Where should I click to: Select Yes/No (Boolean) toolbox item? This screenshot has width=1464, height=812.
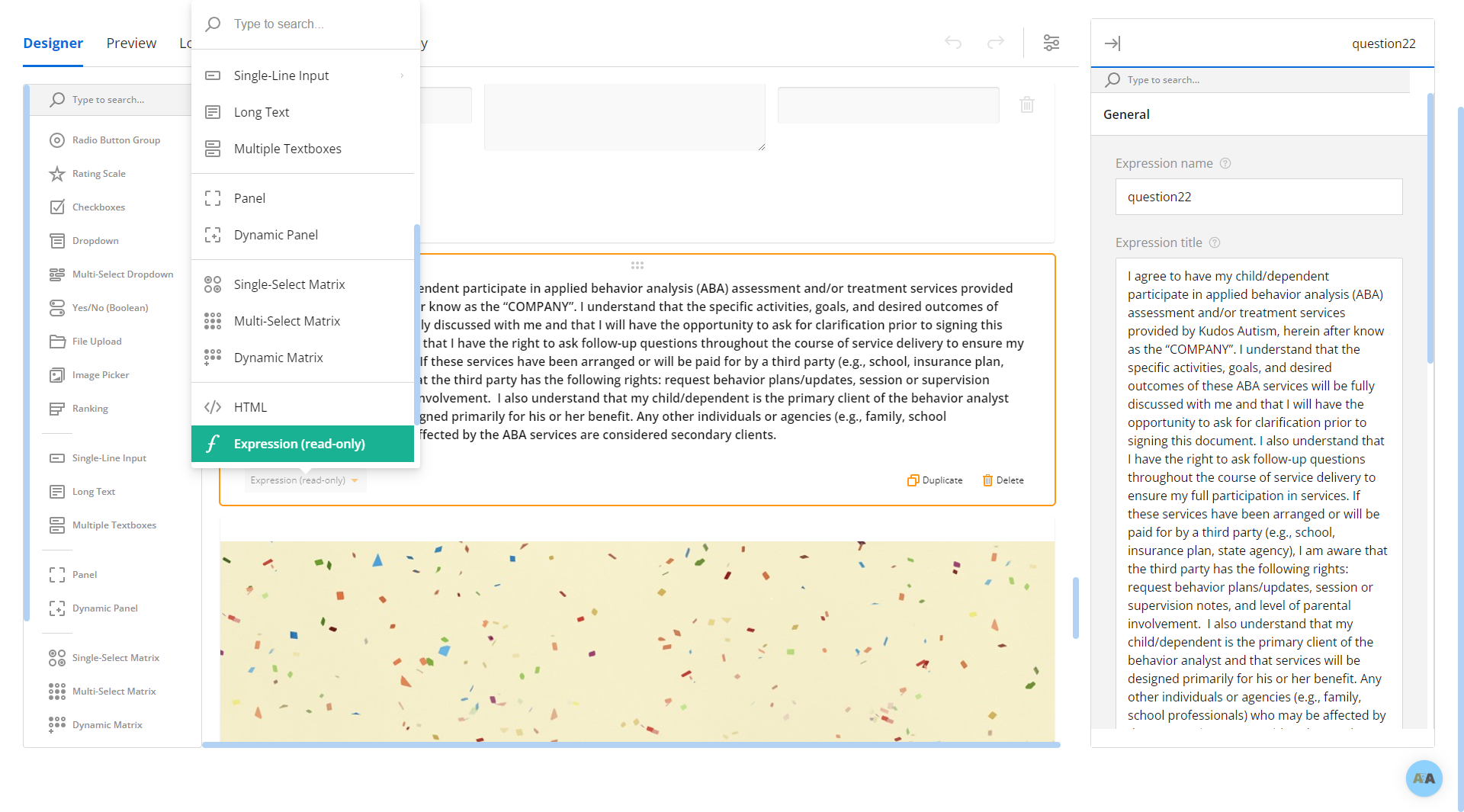pyautogui.click(x=110, y=308)
